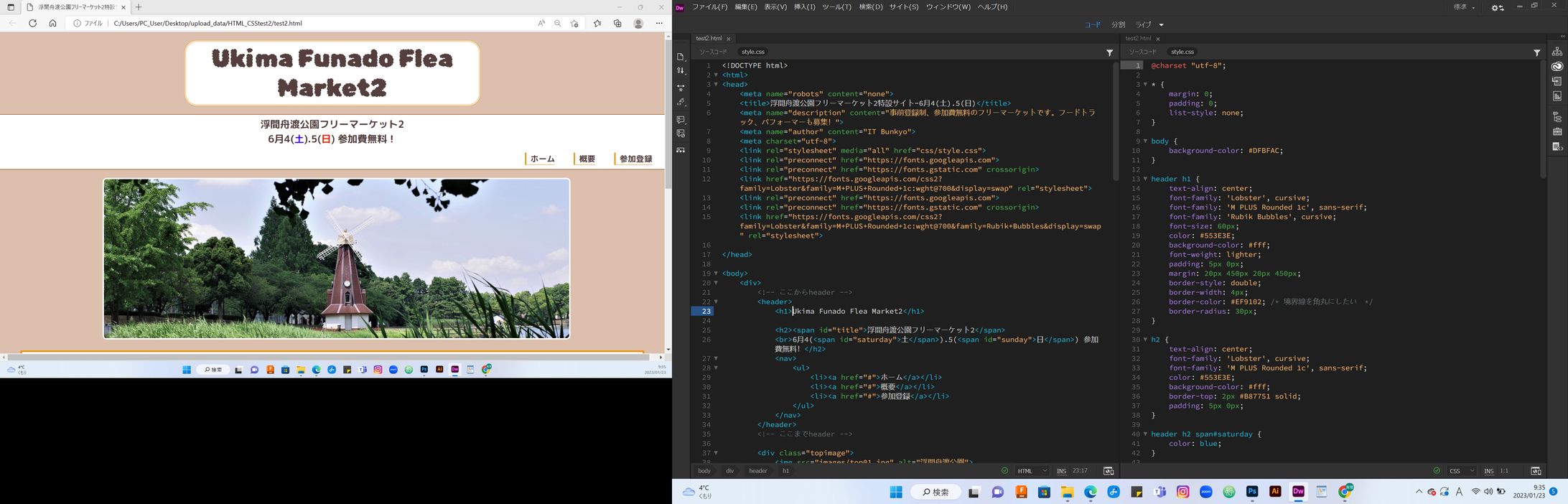Collapse body tag fold arrow on line 19

tap(716, 274)
